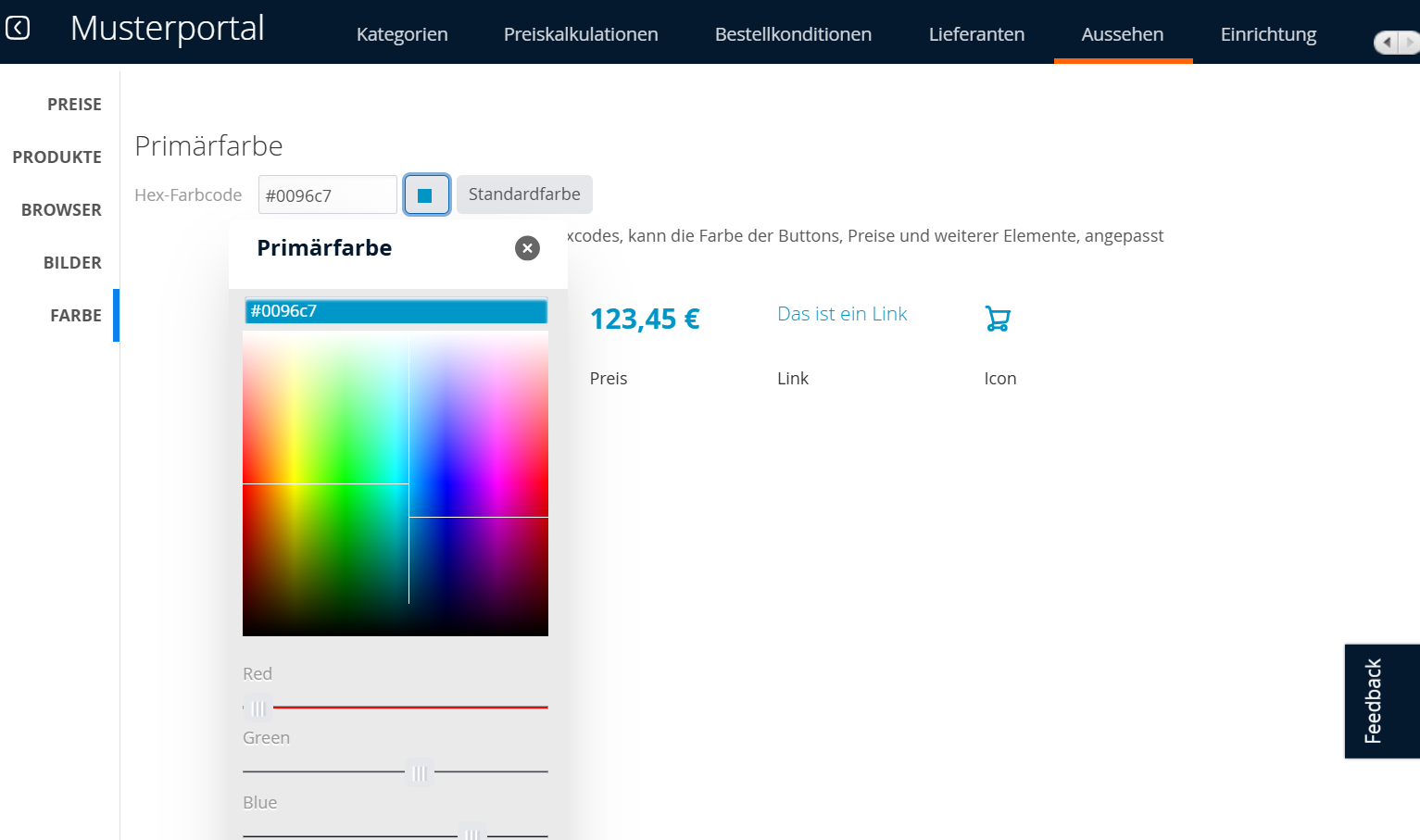Select PRODUKTE in the left sidebar
Image resolution: width=1420 pixels, height=840 pixels.
point(57,157)
